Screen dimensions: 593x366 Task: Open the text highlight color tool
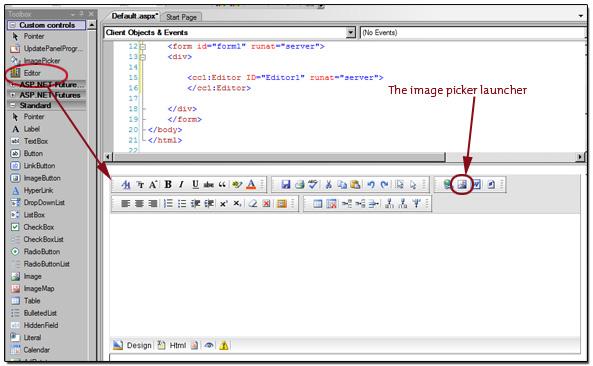237,185
